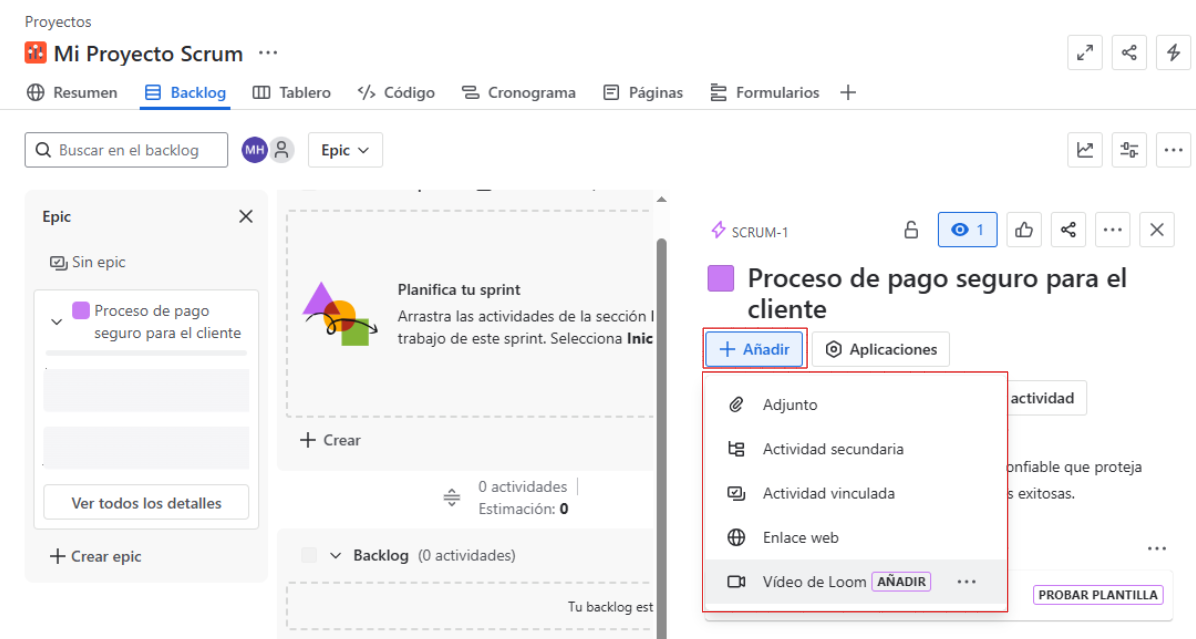Select Actividad secundaria from Añadir menu
The image size is (1196, 639).
(832, 449)
